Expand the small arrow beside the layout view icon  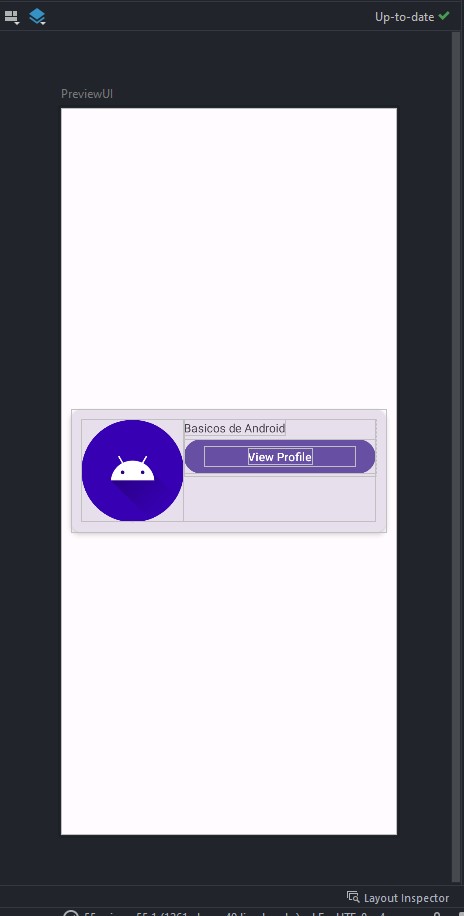coord(16,22)
